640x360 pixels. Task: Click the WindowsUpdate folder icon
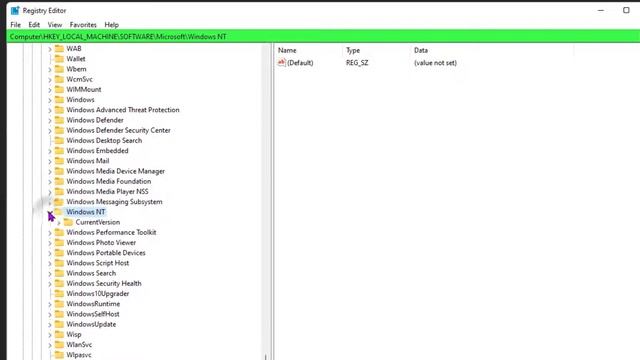[59, 324]
